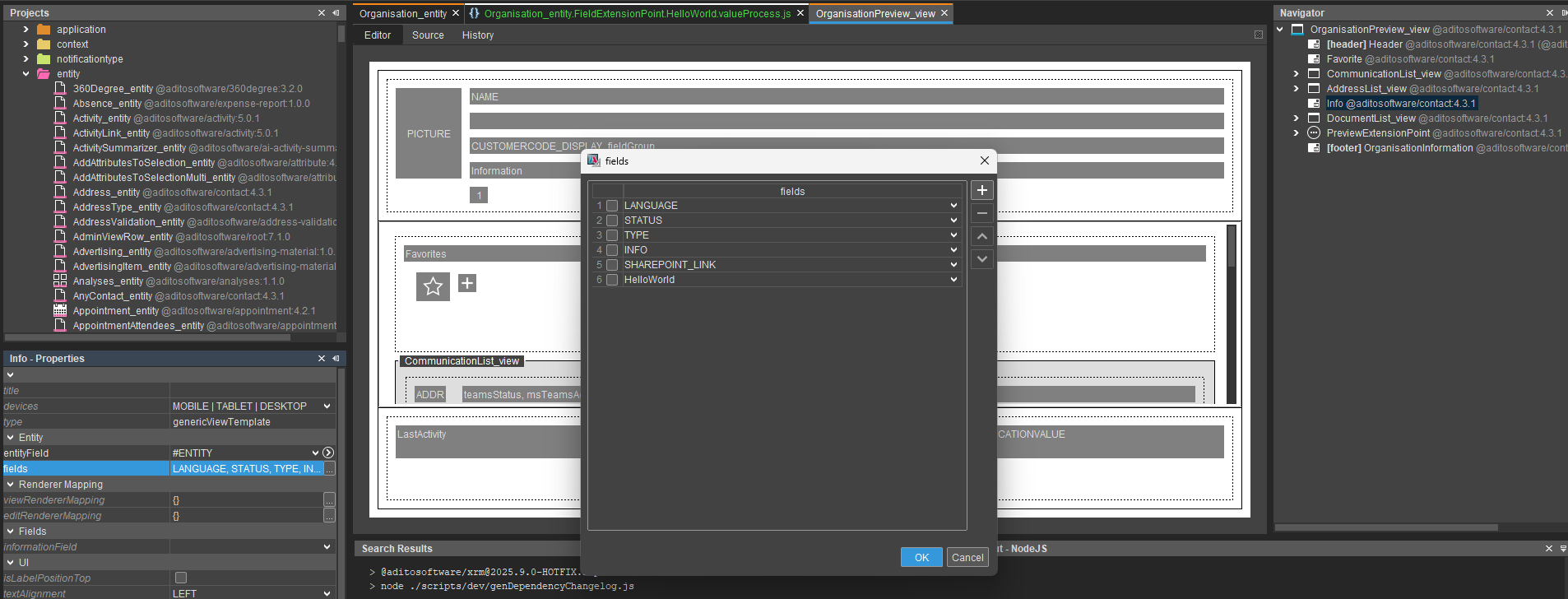Image resolution: width=1568 pixels, height=599 pixels.
Task: Click the plus icon next to Favorites star
Action: coord(467,284)
